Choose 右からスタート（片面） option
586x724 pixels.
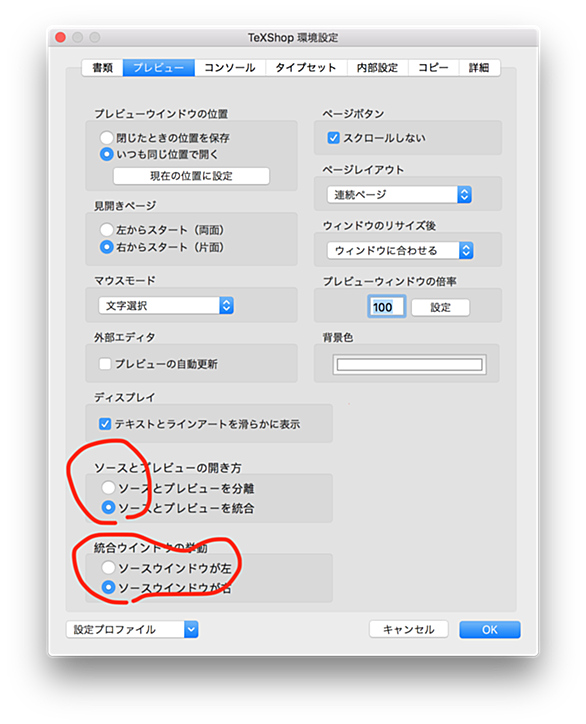click(107, 247)
